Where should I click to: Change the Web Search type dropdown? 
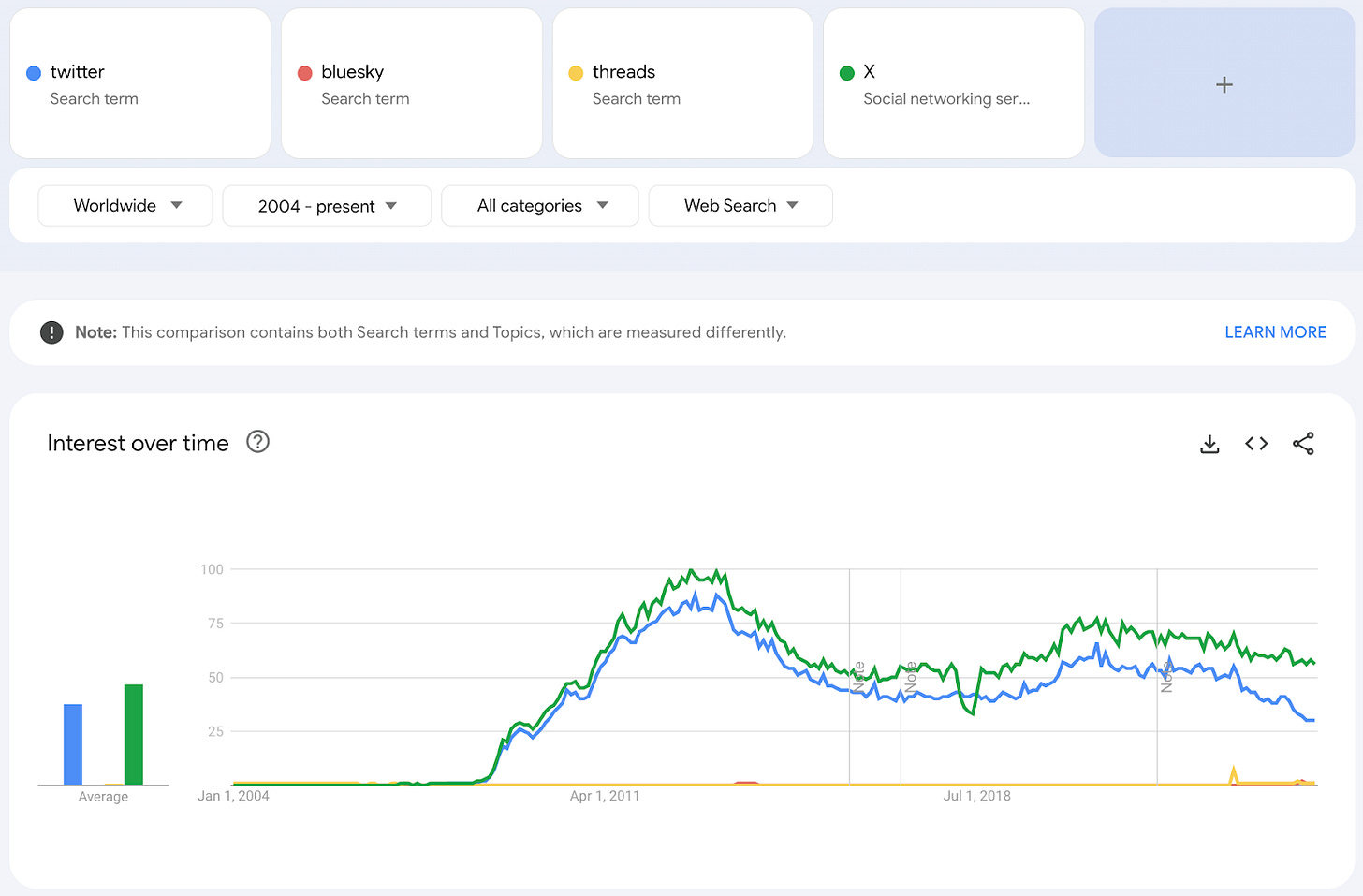(x=740, y=206)
